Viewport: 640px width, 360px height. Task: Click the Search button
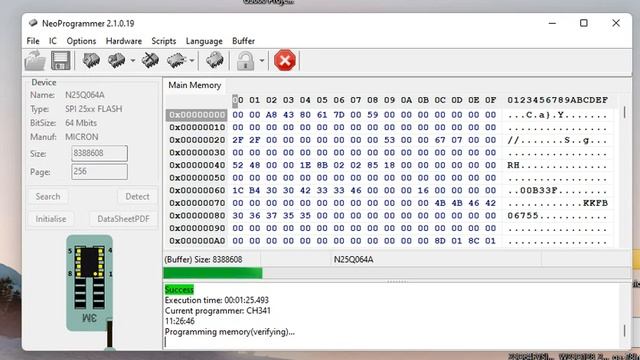tap(48, 197)
